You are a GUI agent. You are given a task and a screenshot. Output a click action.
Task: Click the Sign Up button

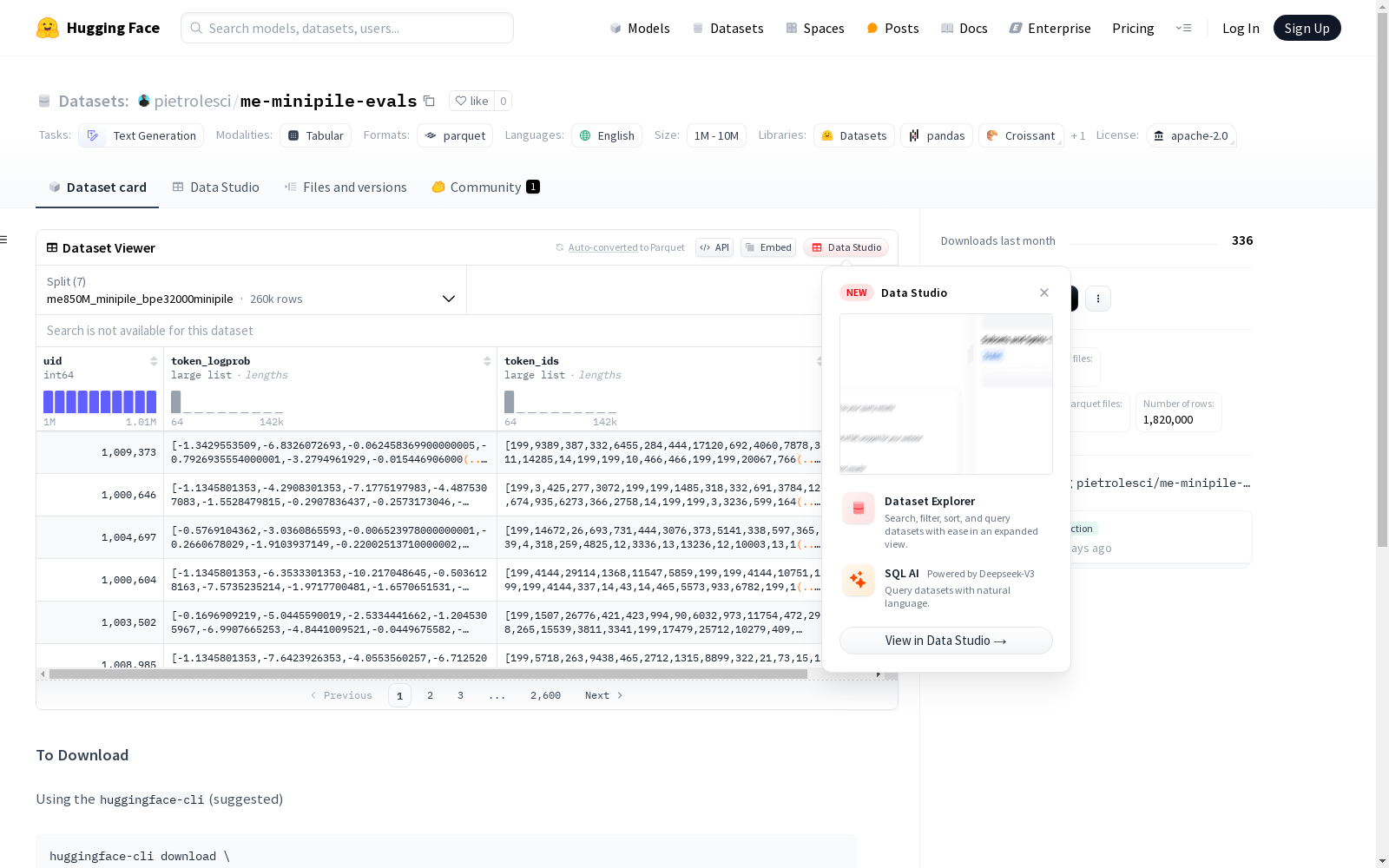coord(1307,28)
